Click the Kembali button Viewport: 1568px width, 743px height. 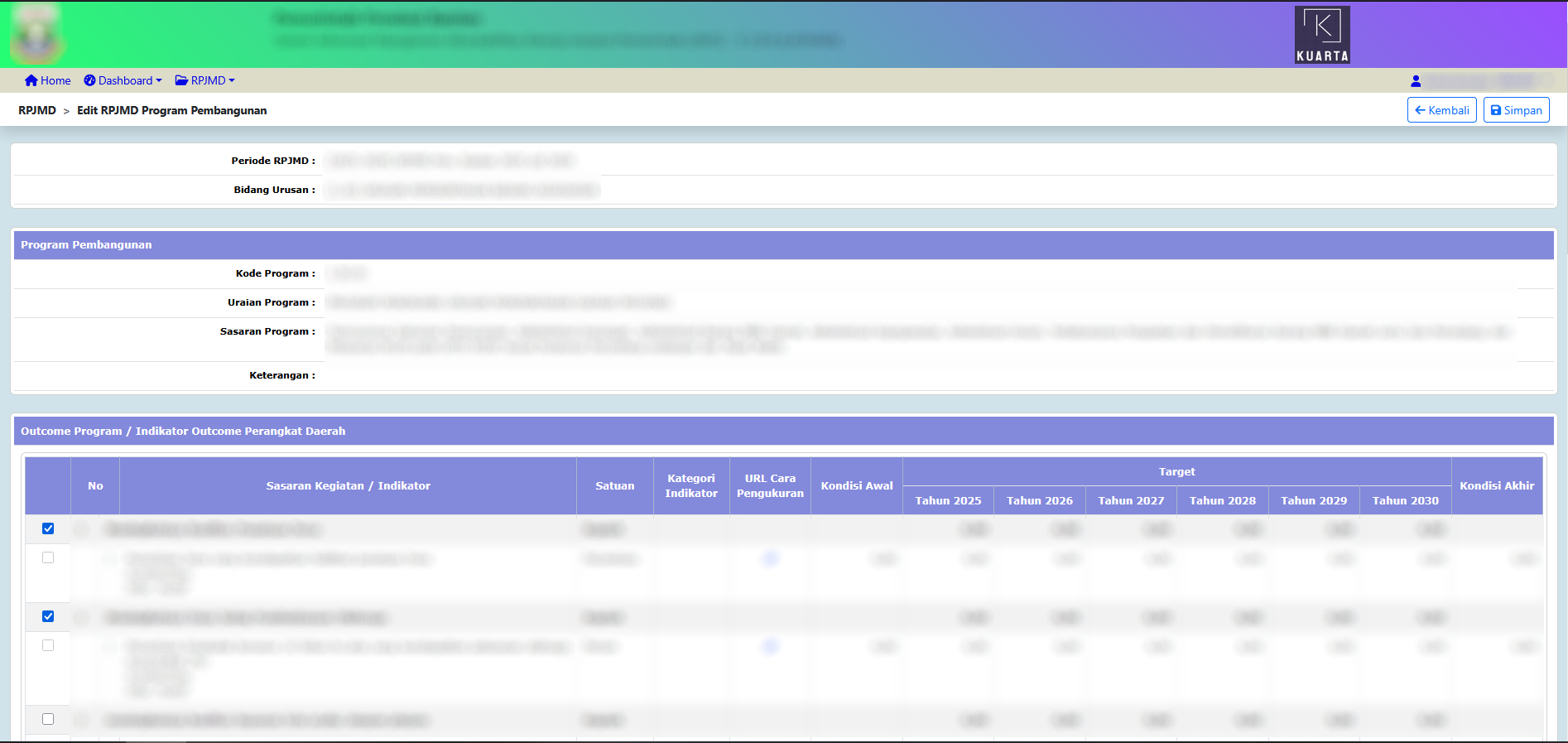point(1441,110)
